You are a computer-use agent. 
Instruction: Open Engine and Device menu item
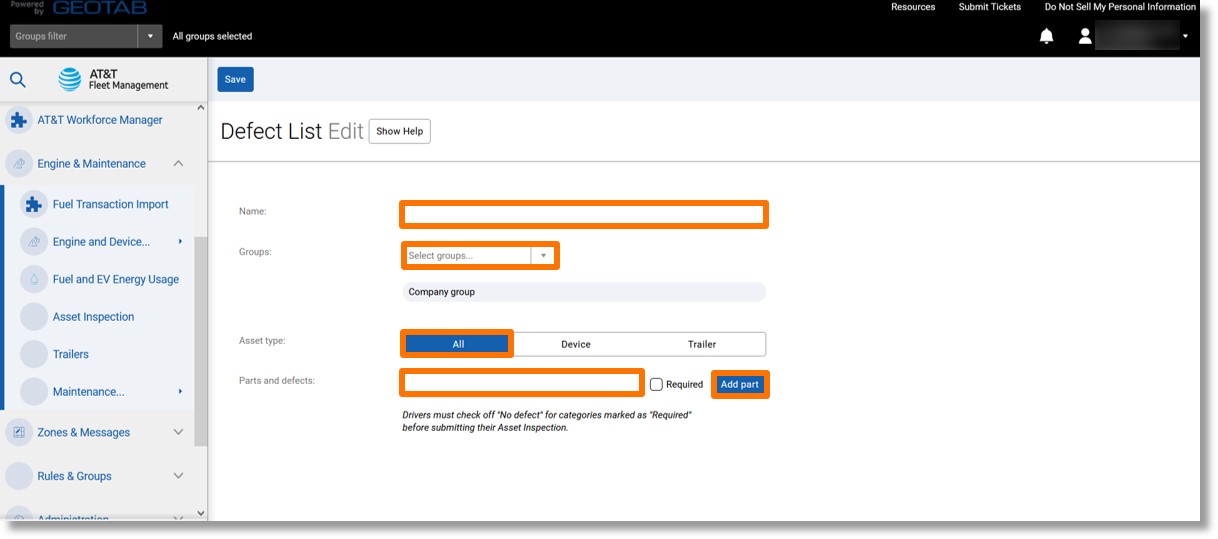pyautogui.click(x=101, y=242)
